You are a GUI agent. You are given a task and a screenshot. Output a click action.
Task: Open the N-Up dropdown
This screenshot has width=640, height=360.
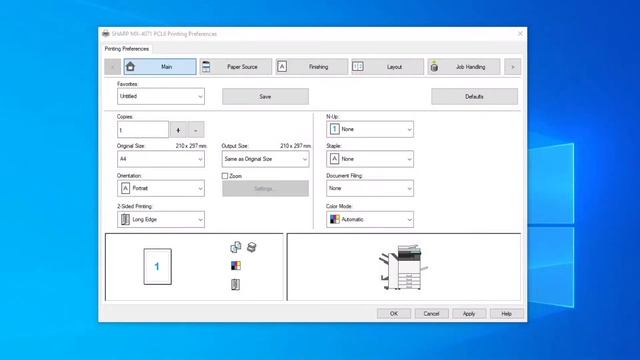pyautogui.click(x=370, y=129)
